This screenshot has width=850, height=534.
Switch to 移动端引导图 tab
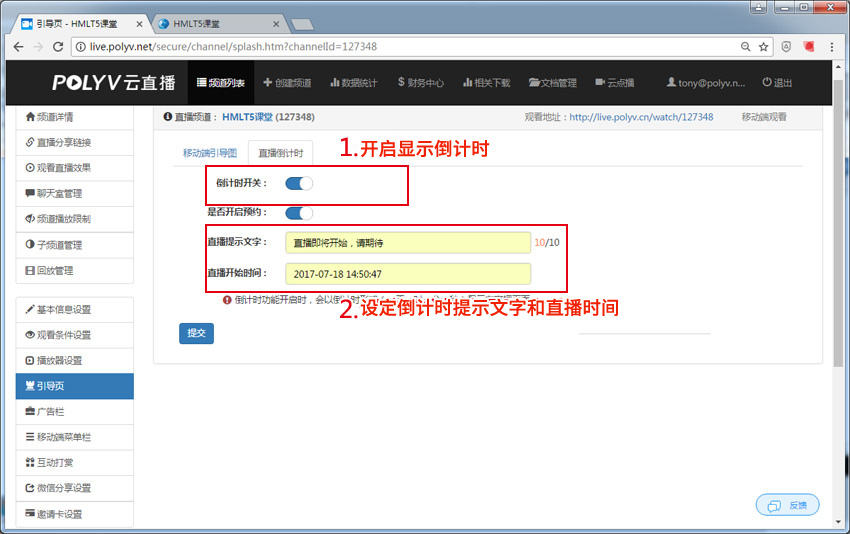pos(210,153)
